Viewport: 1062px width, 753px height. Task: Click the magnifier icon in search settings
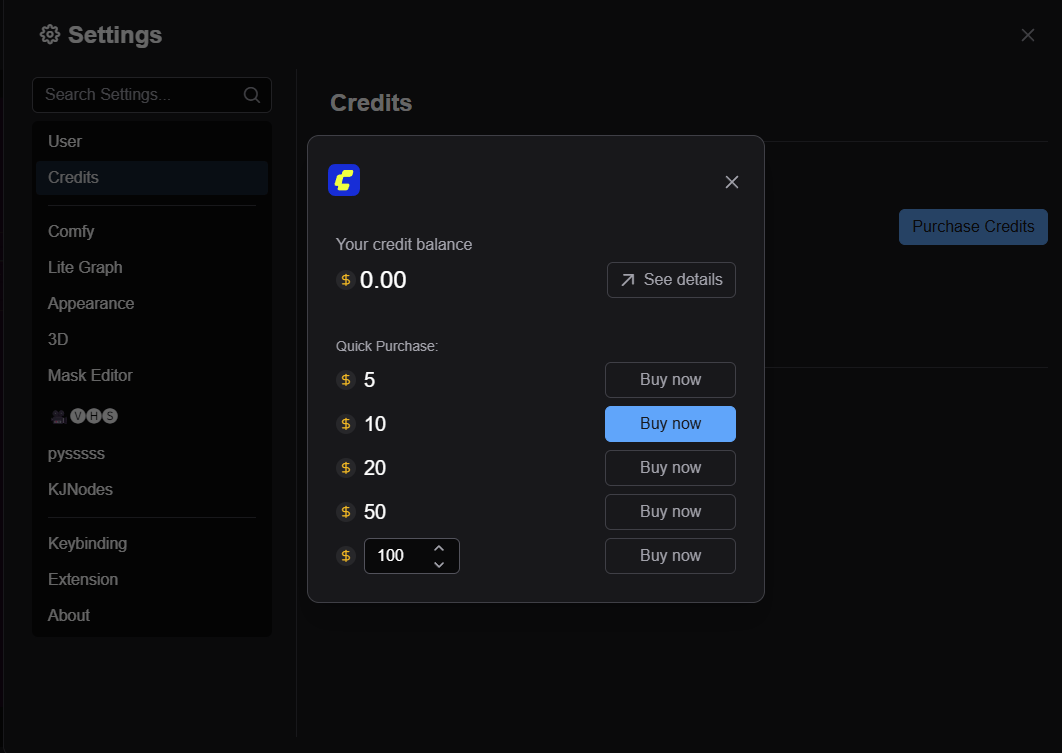coord(251,94)
